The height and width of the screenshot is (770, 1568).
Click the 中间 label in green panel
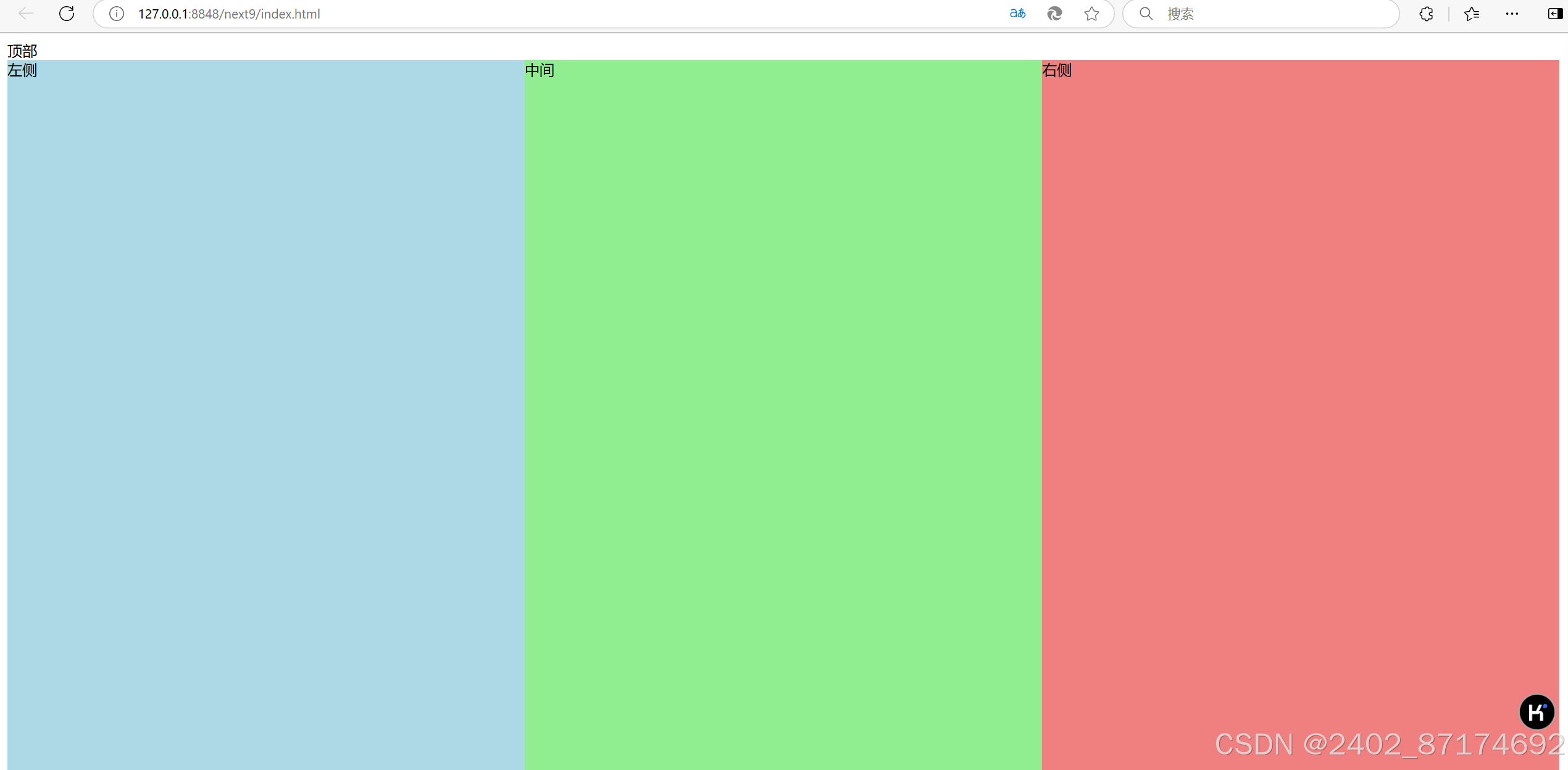[540, 70]
